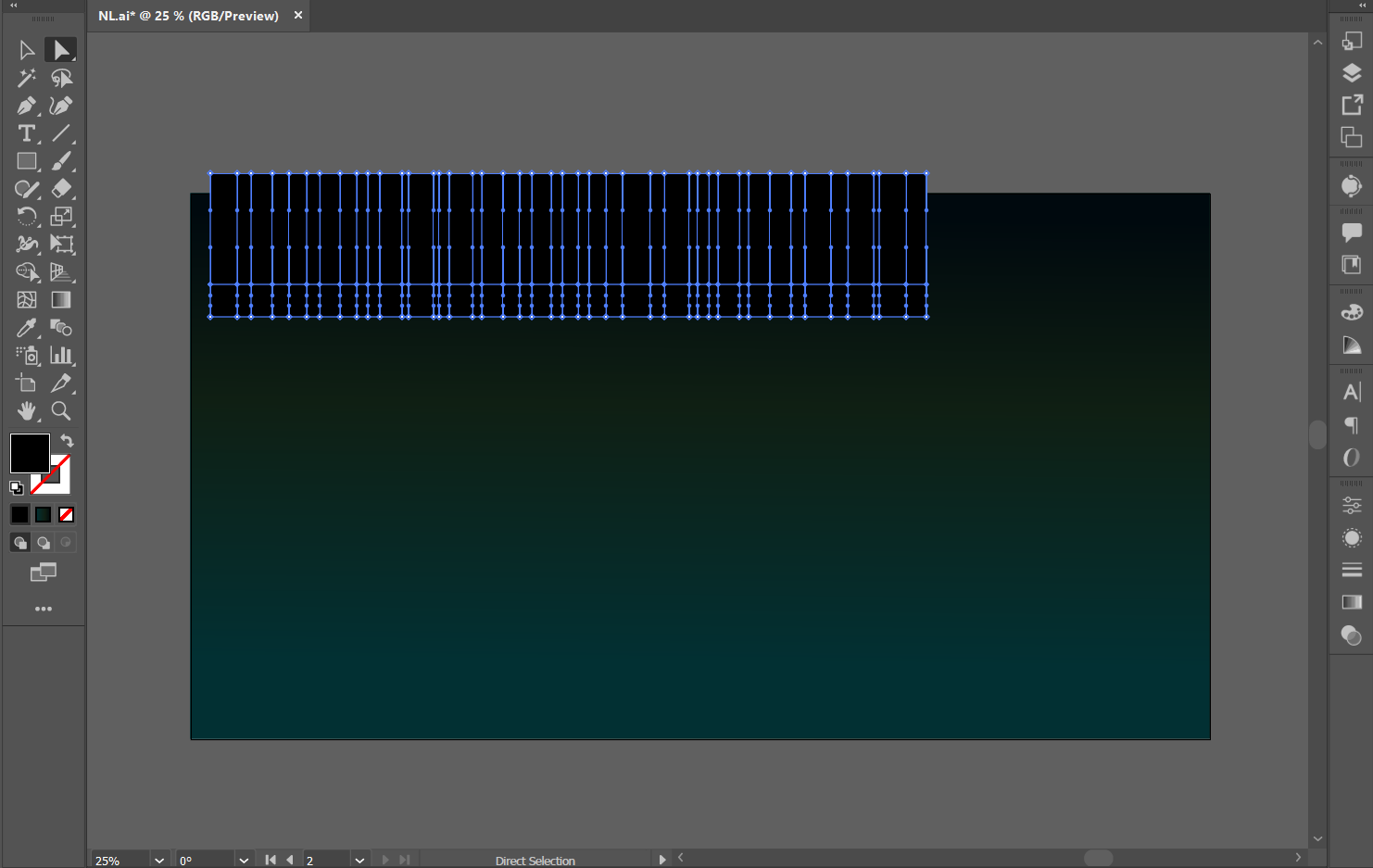Swap fill and stroke colors
Screen dimensions: 1373x868
click(67, 441)
